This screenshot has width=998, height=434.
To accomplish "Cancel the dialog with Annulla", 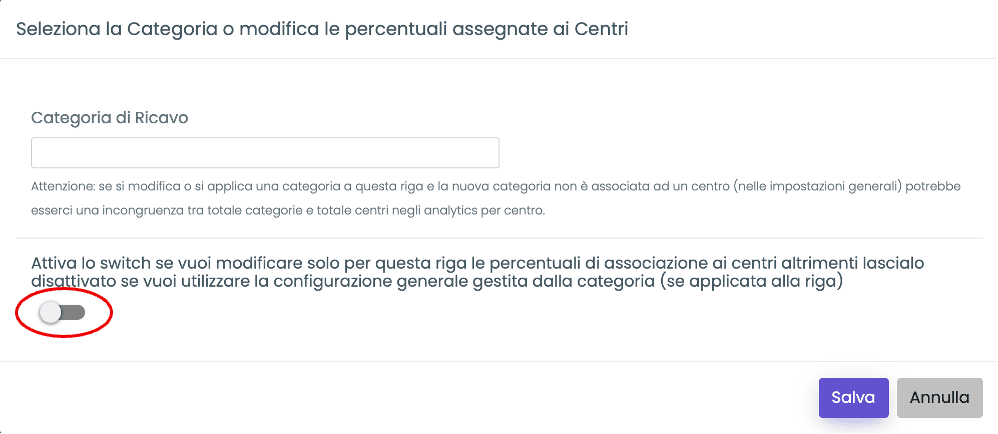I will [939, 397].
